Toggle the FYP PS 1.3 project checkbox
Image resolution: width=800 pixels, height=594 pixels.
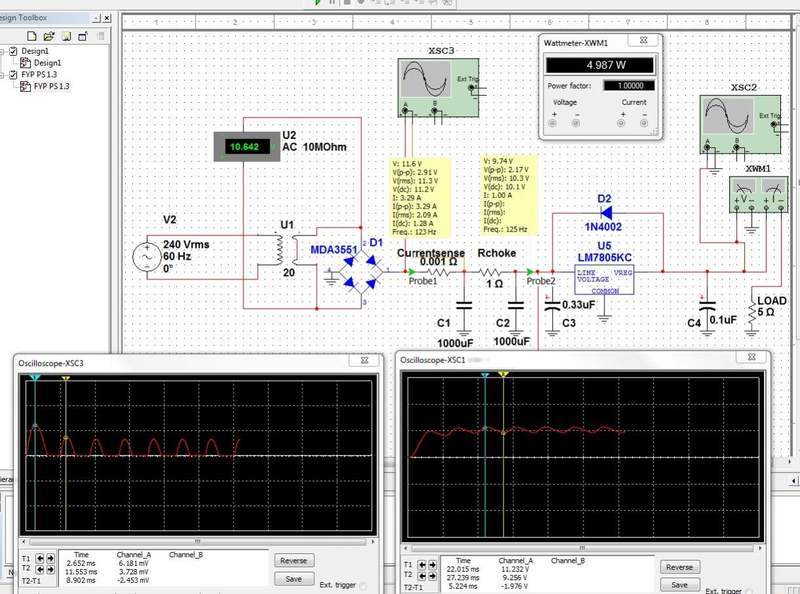[x=13, y=74]
